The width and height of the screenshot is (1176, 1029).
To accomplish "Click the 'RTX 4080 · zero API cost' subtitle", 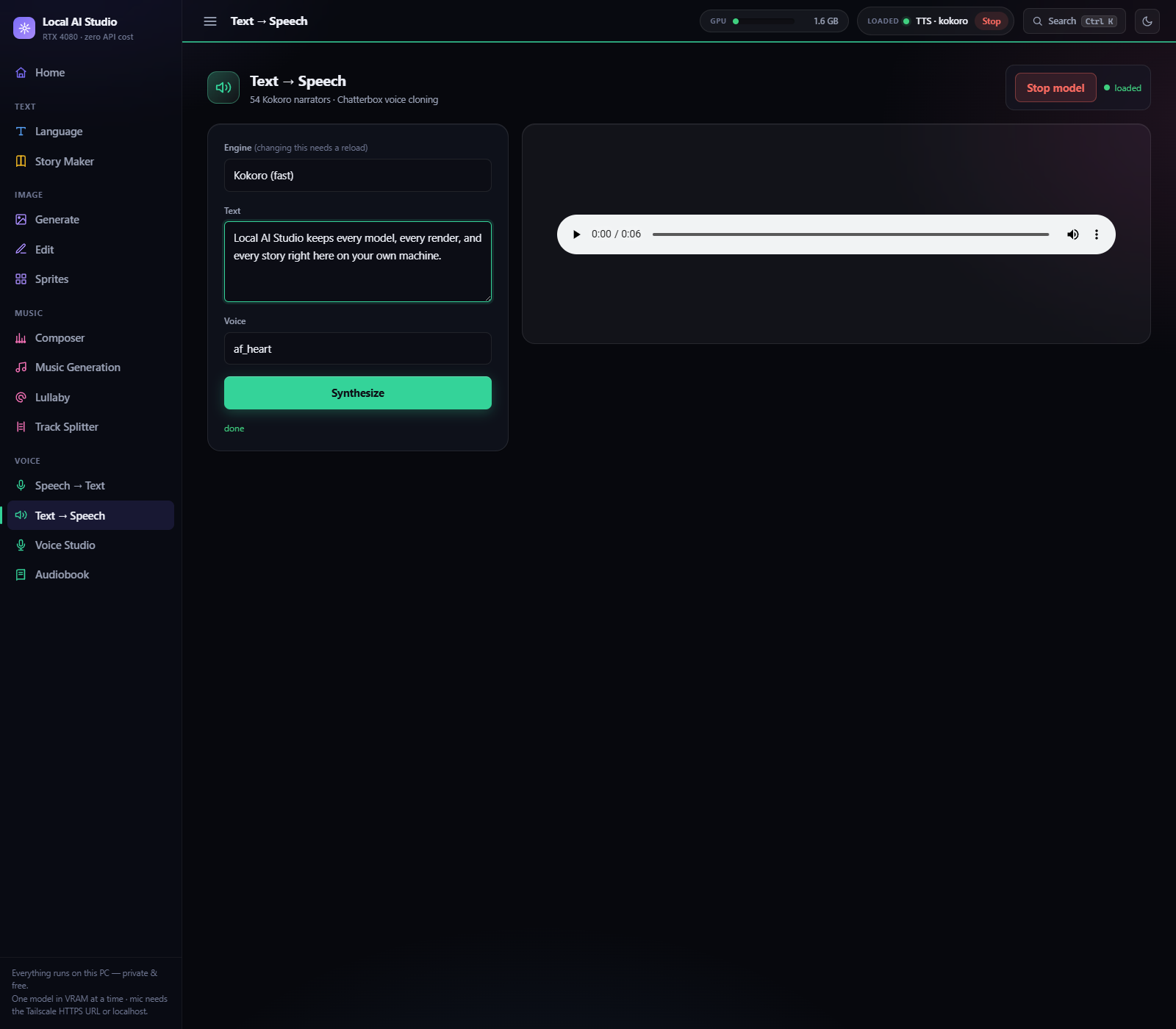I will 88,37.
